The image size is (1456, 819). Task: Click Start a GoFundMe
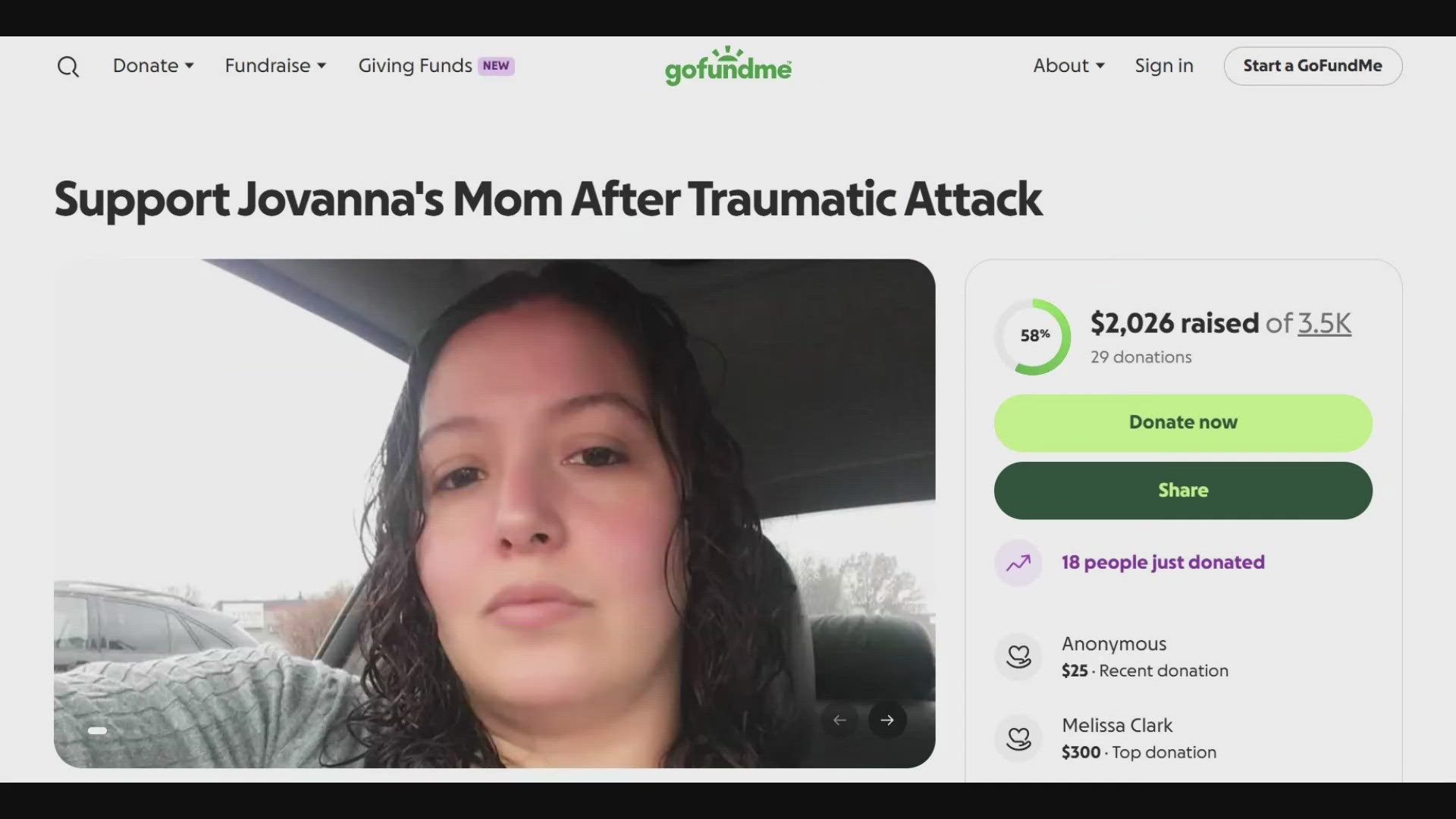1312,66
